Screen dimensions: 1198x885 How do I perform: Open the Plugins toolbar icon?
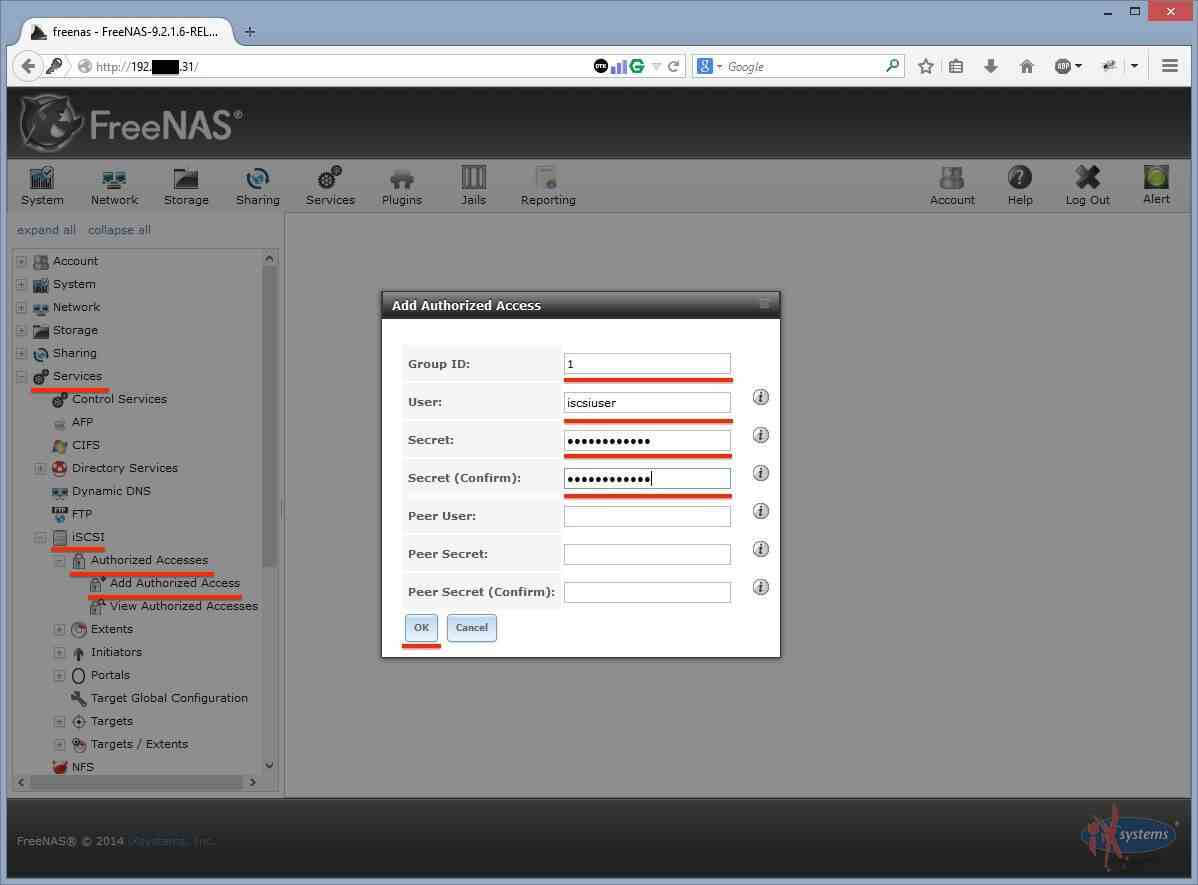(402, 186)
